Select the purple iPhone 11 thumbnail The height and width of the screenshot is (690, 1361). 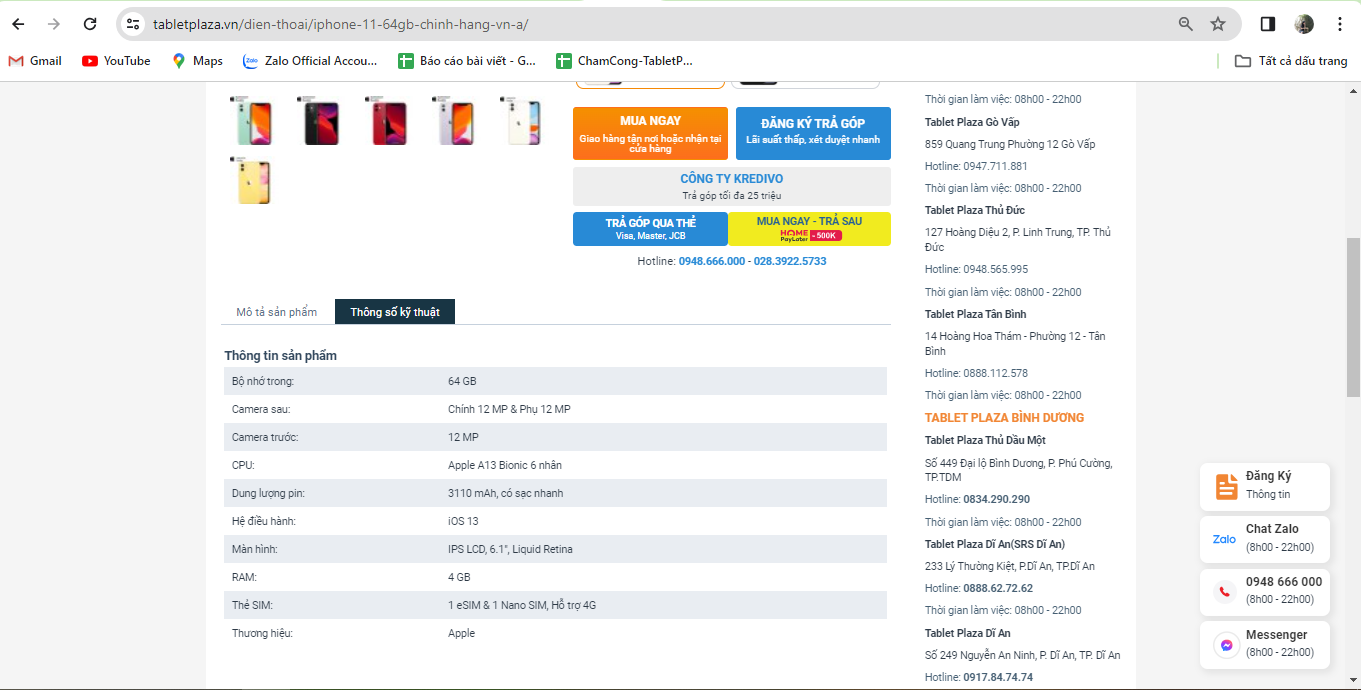tap(455, 122)
